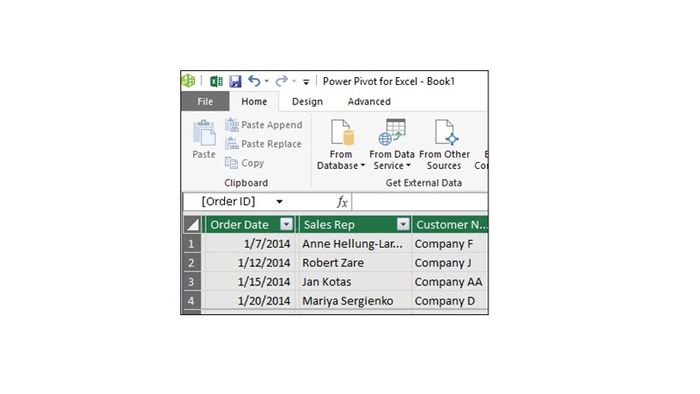Screen dimensions: 700x394
Task: Choose Paste Append
Action: click(x=264, y=125)
